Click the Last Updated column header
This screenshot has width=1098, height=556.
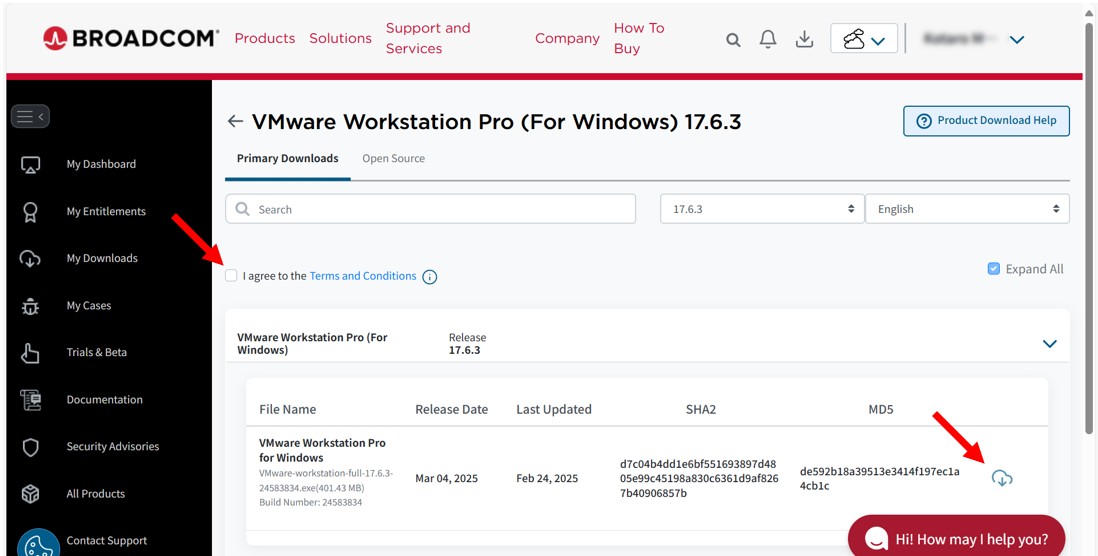[x=554, y=410]
